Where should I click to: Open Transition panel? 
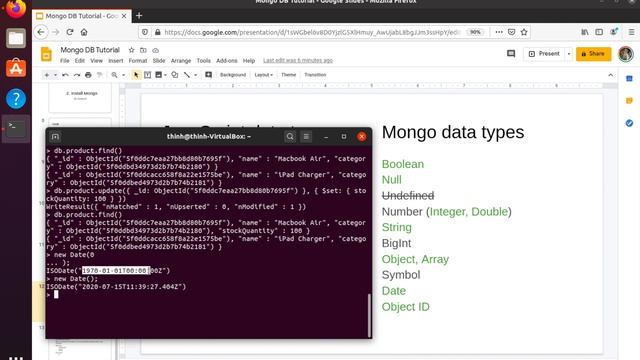[x=315, y=75]
